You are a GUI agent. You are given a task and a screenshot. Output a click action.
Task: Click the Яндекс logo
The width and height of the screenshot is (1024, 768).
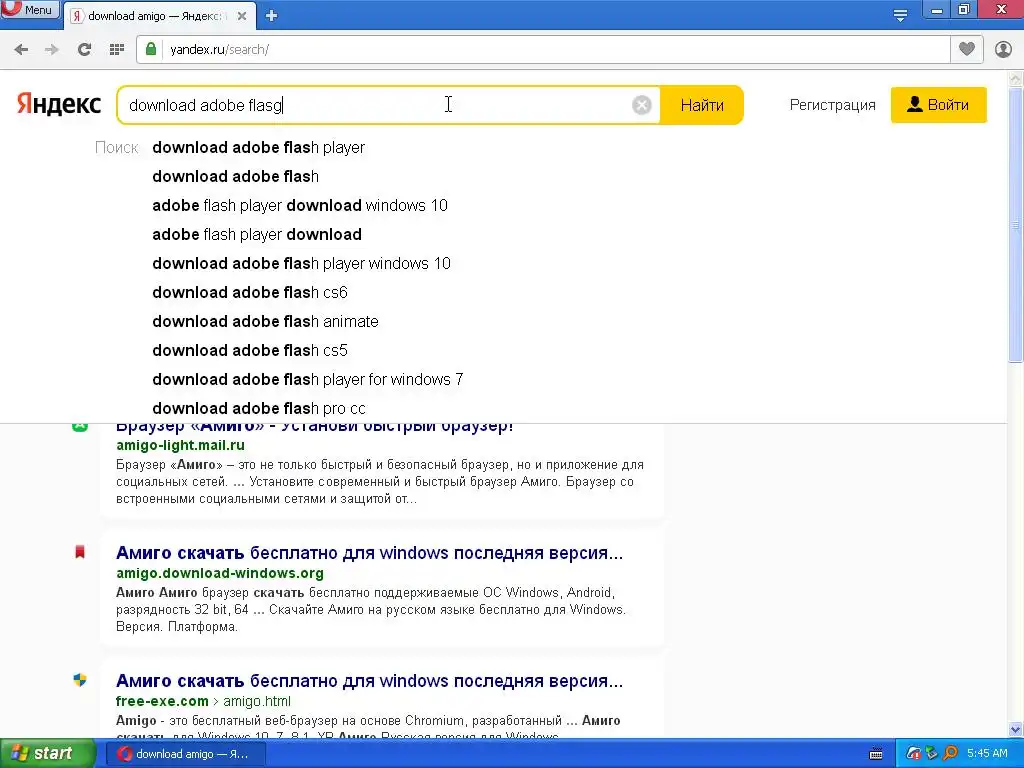[x=59, y=104]
